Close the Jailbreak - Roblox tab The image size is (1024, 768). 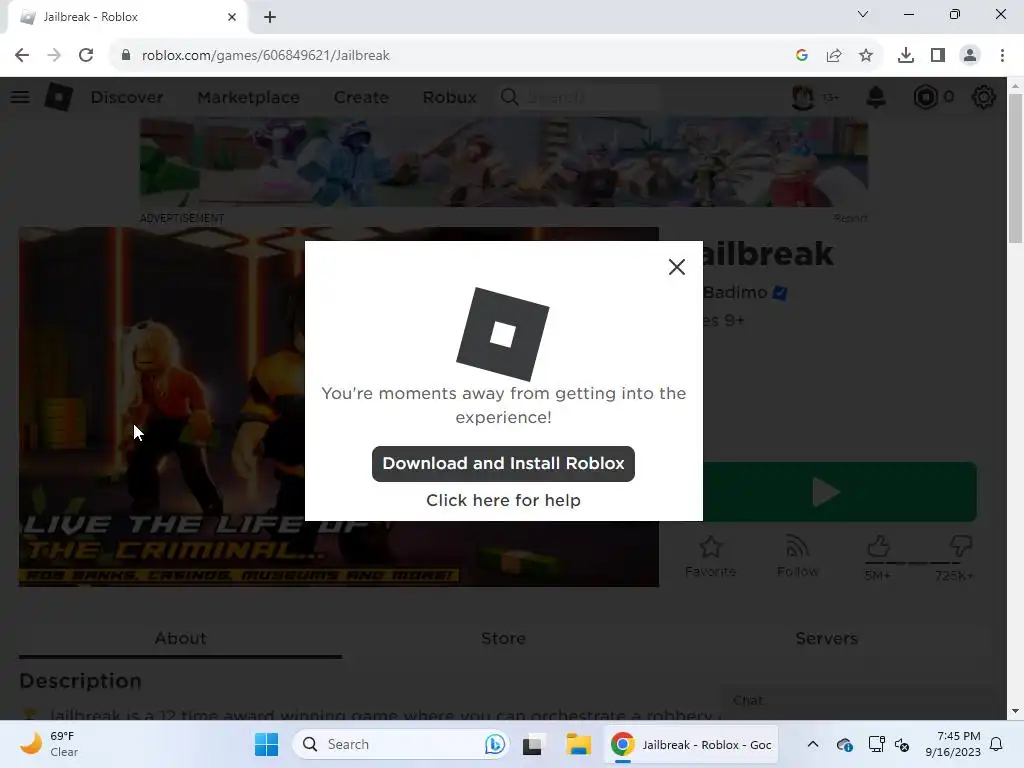pos(232,17)
